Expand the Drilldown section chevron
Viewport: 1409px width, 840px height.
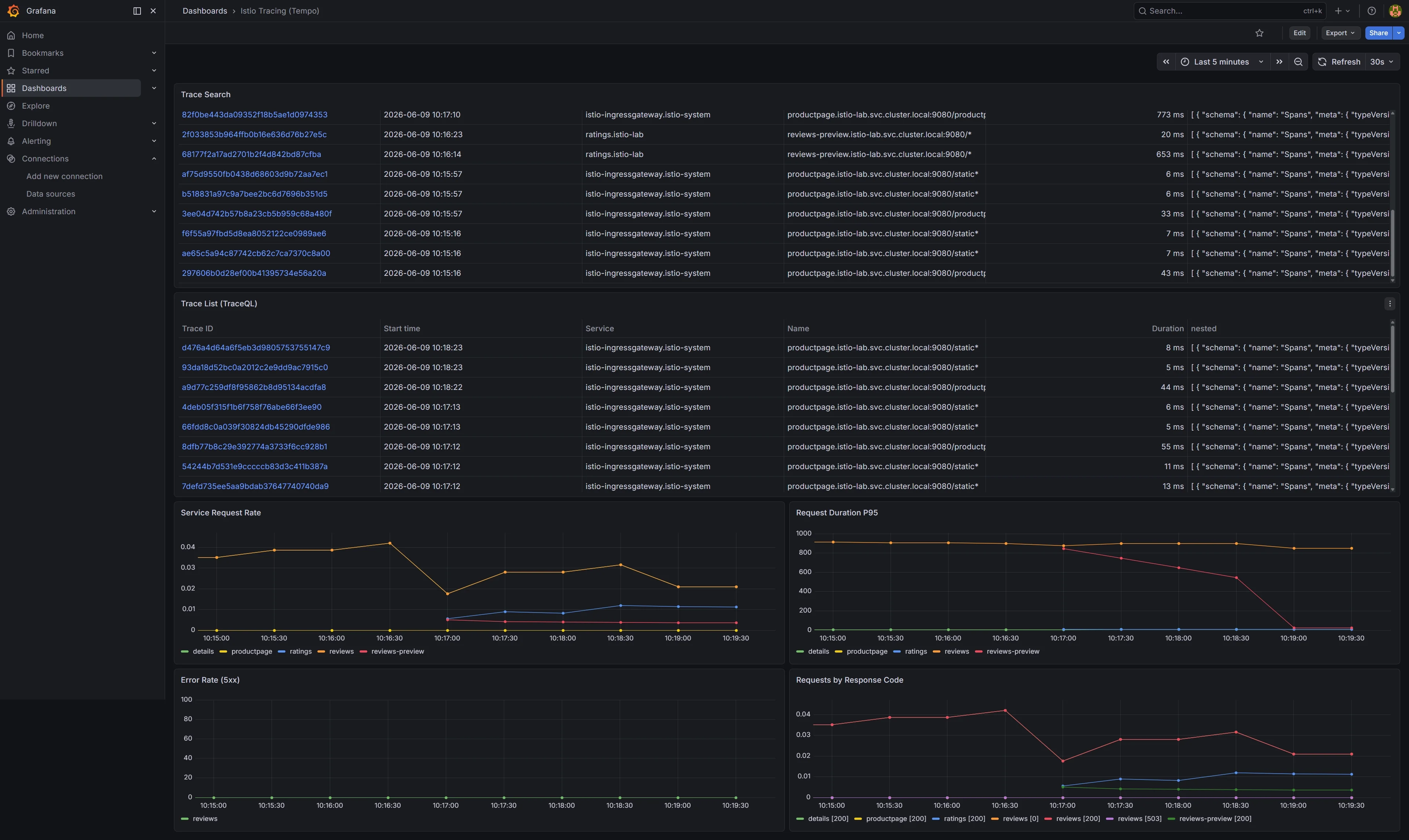click(x=154, y=123)
